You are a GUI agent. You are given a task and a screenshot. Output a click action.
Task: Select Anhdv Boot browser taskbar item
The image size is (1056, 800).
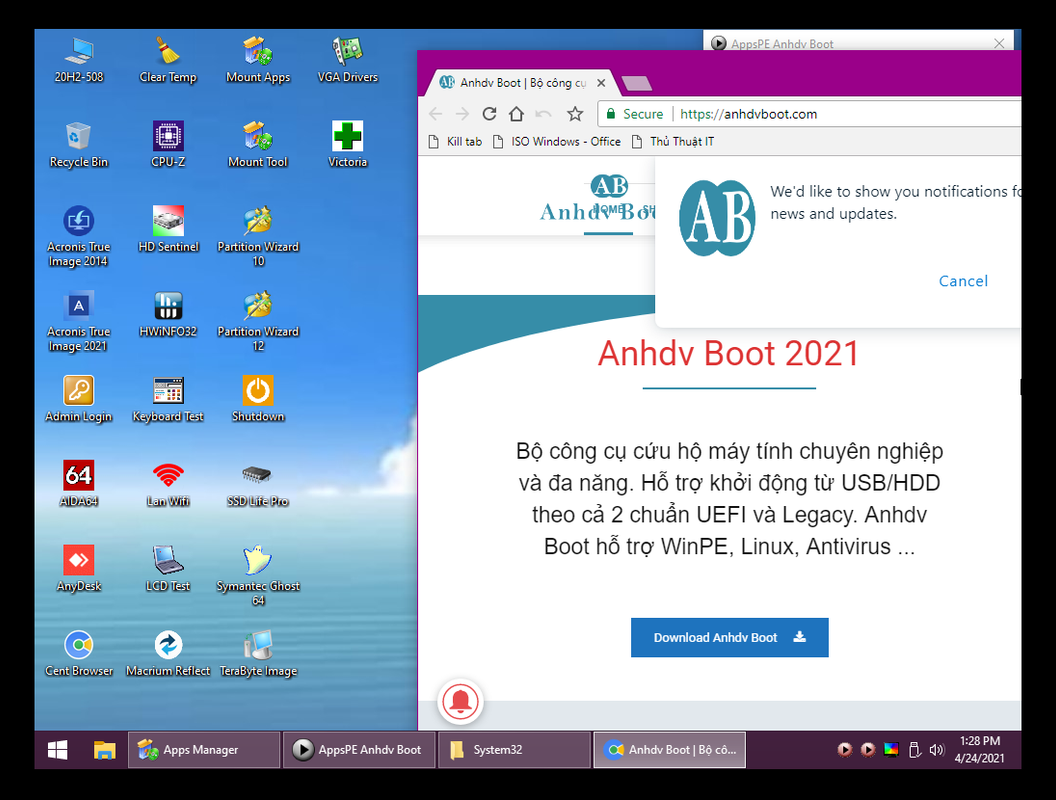pyautogui.click(x=669, y=749)
